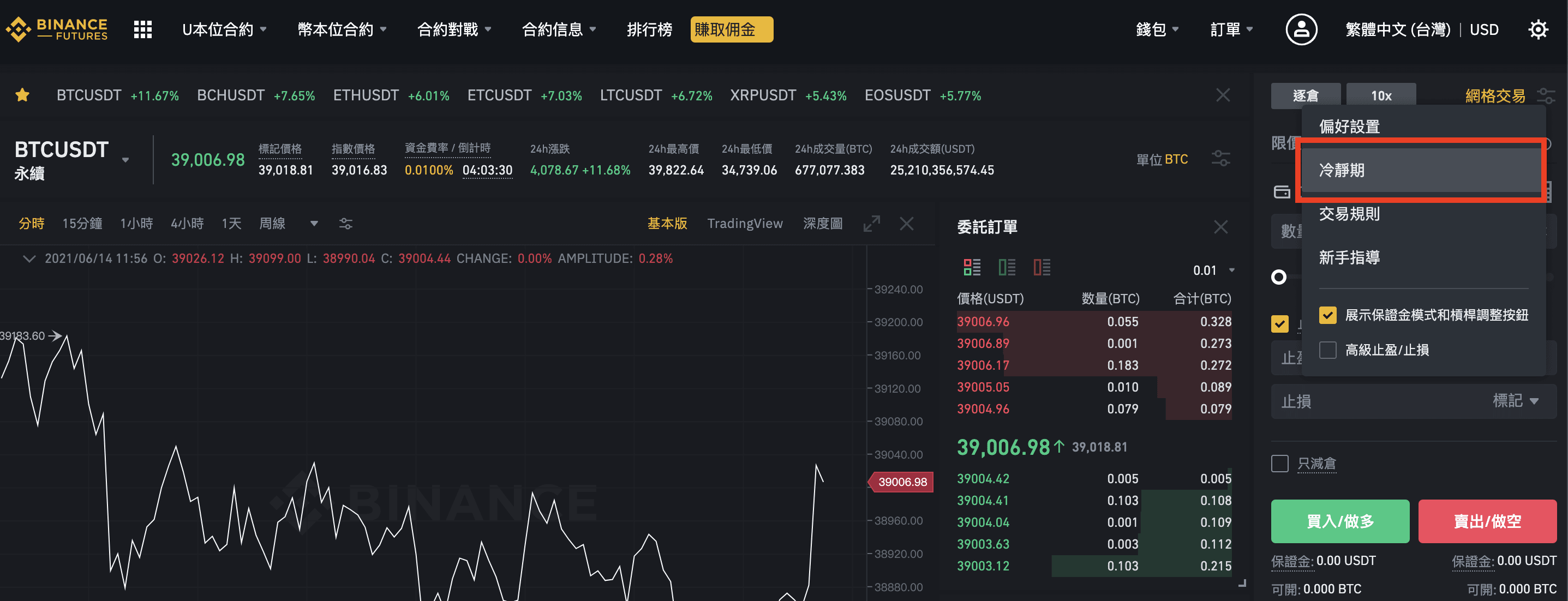This screenshot has width=1568, height=601.
Task: Expand the chart to fullscreen
Action: pos(872,223)
